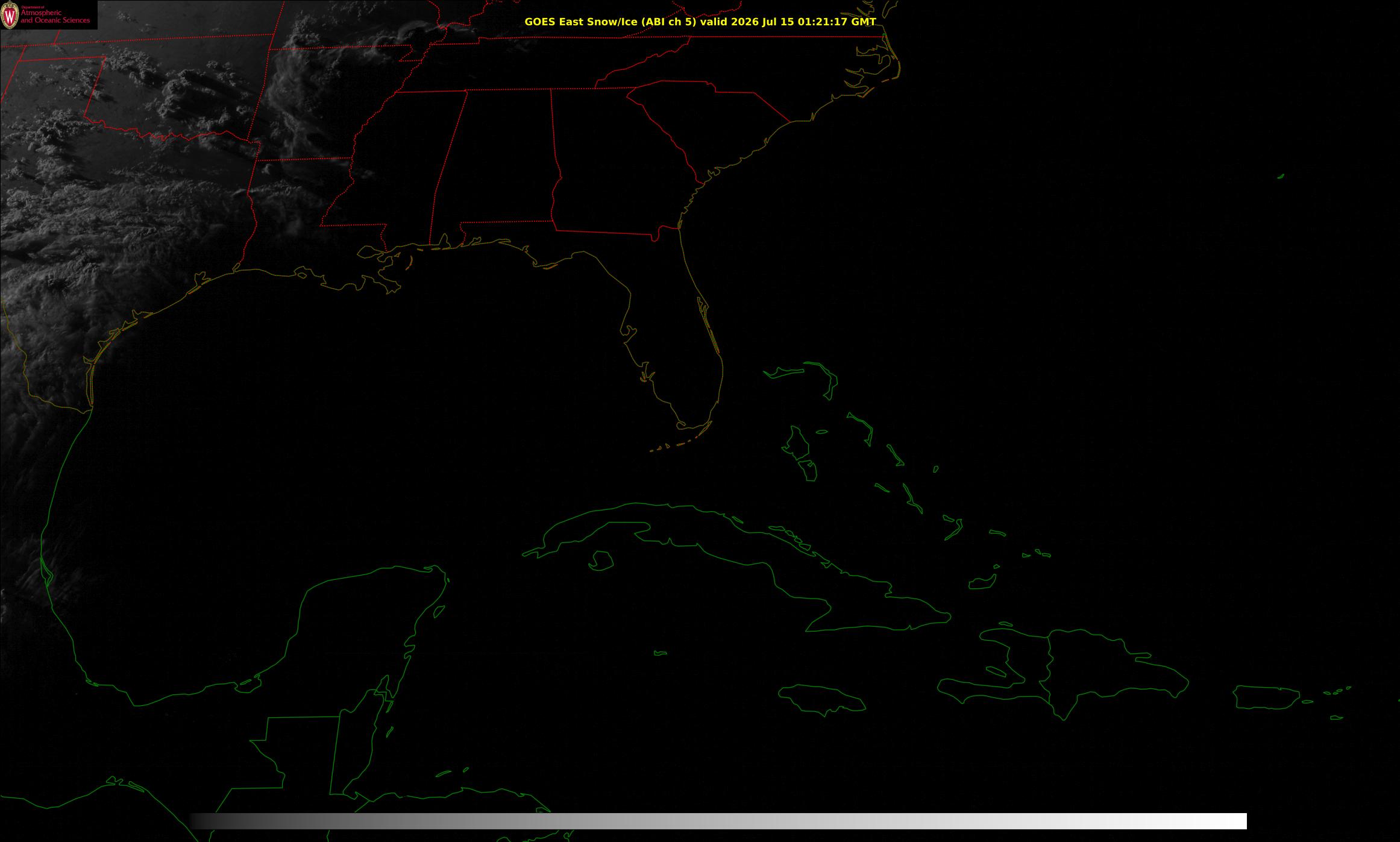Click the Isla de la Juventud outline
Image resolution: width=1400 pixels, height=842 pixels.
pos(601,561)
